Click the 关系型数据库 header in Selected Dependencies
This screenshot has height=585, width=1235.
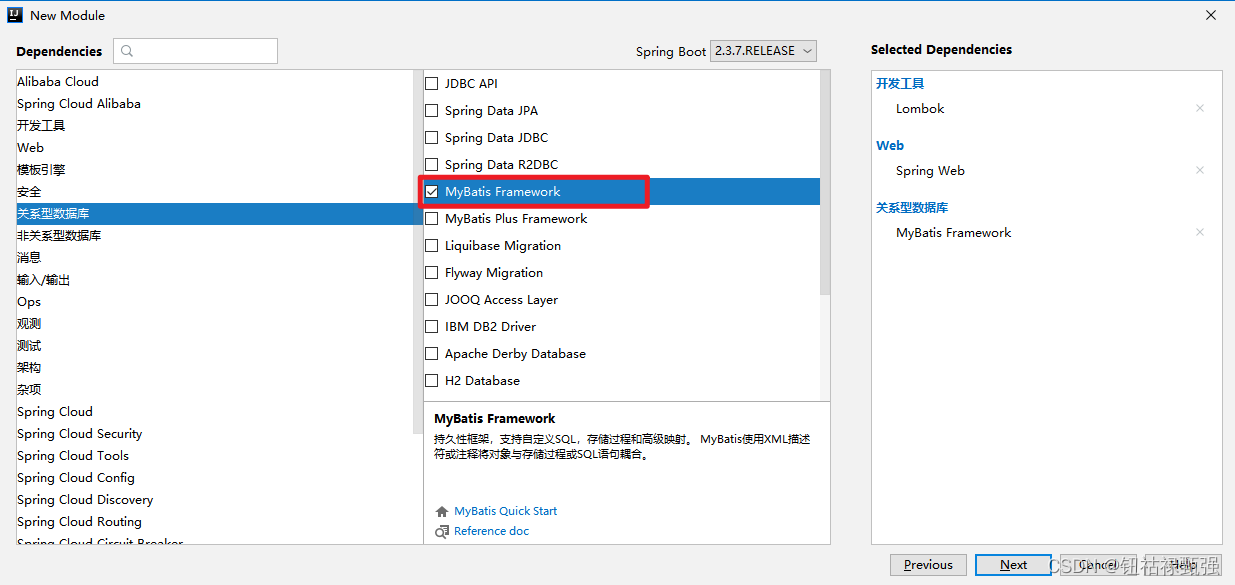[912, 207]
